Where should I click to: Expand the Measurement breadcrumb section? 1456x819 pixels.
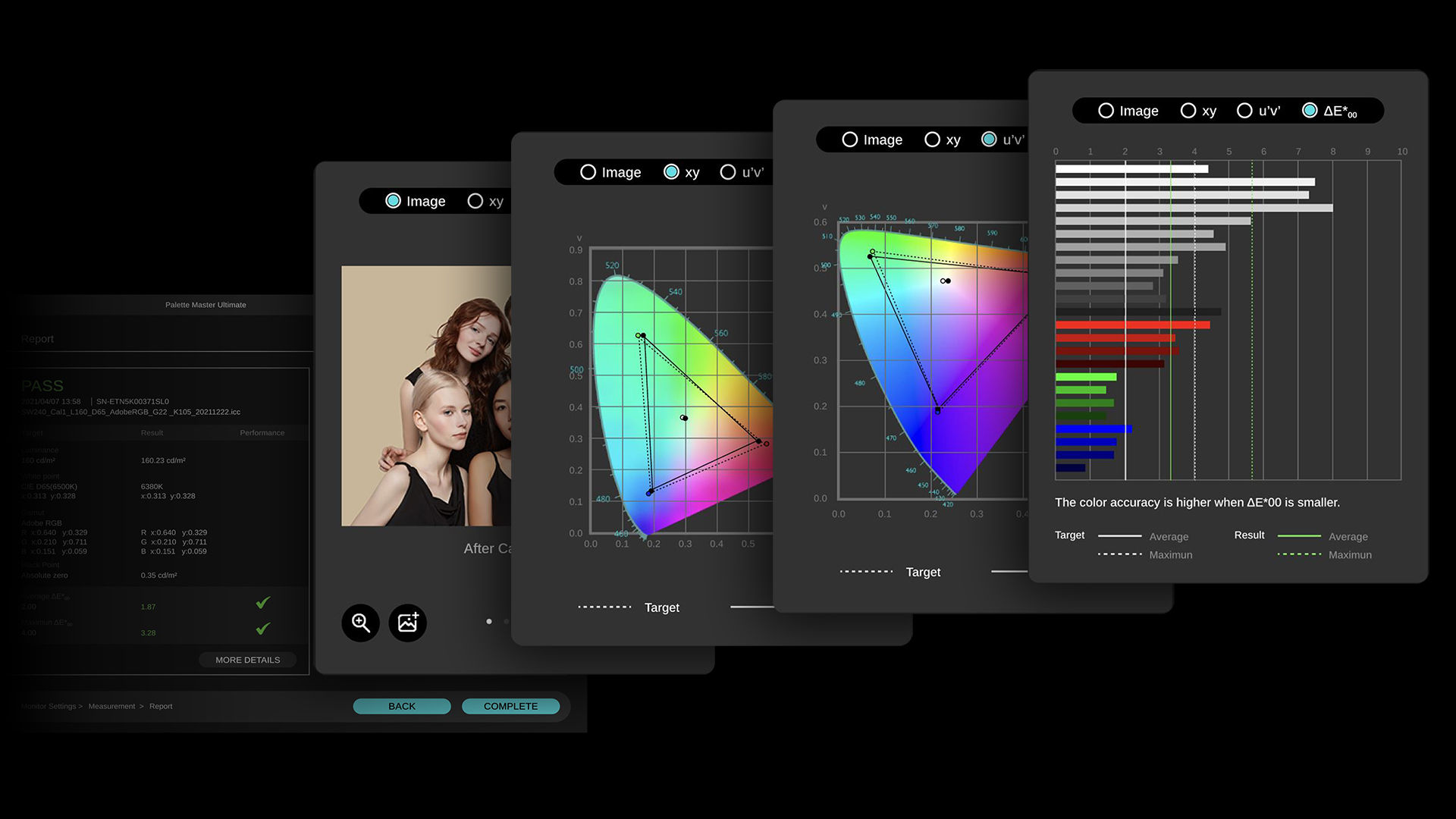113,705
